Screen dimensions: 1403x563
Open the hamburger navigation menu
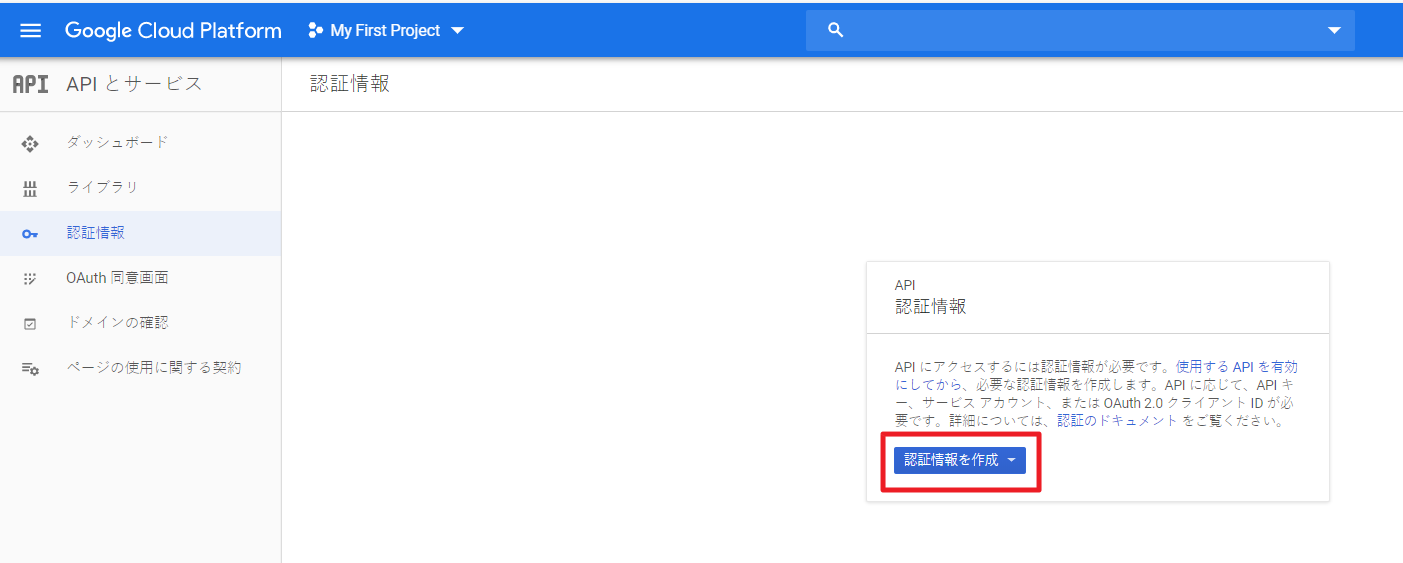point(31,30)
